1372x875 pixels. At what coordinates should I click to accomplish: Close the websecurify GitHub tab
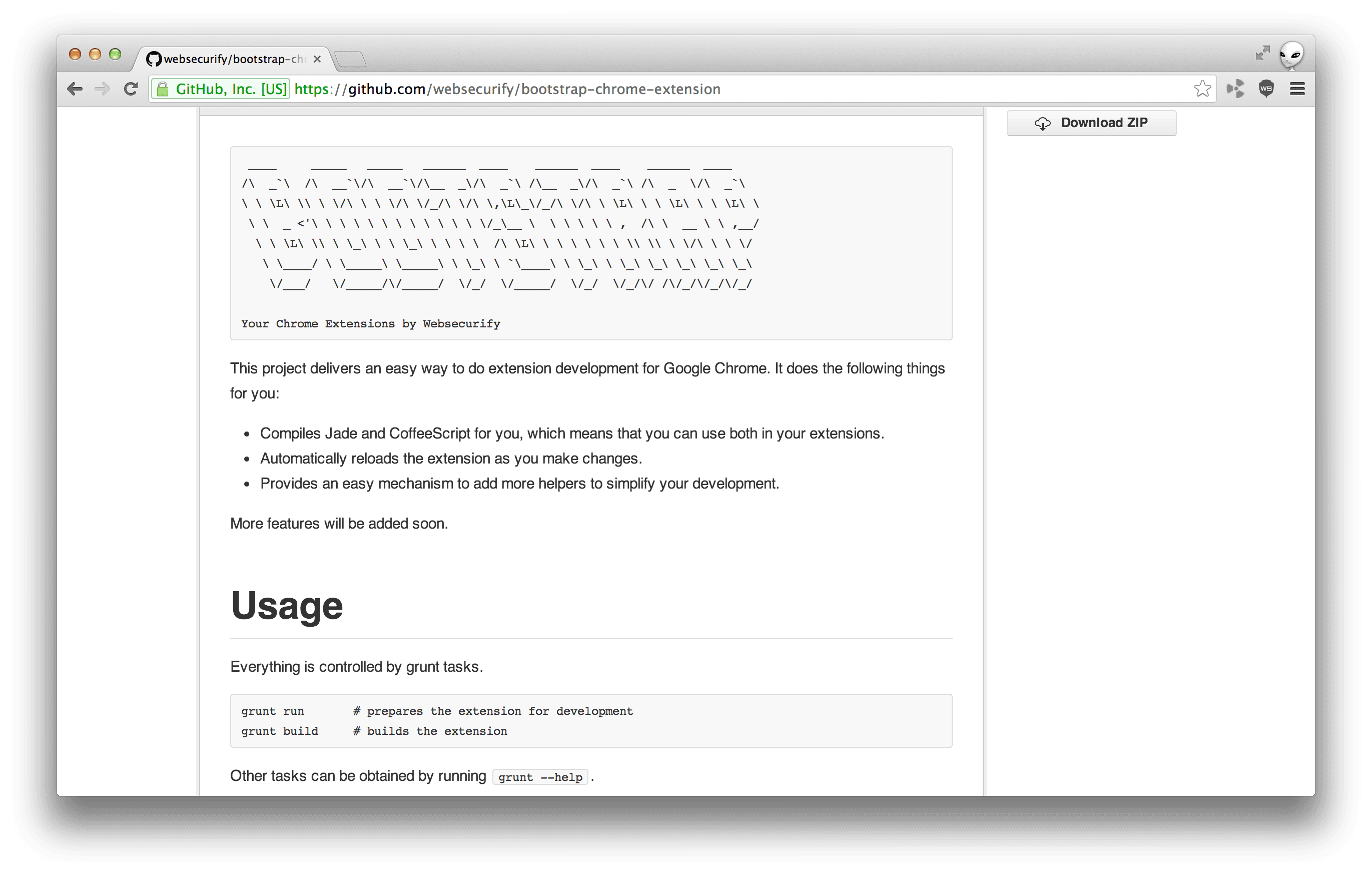317,59
